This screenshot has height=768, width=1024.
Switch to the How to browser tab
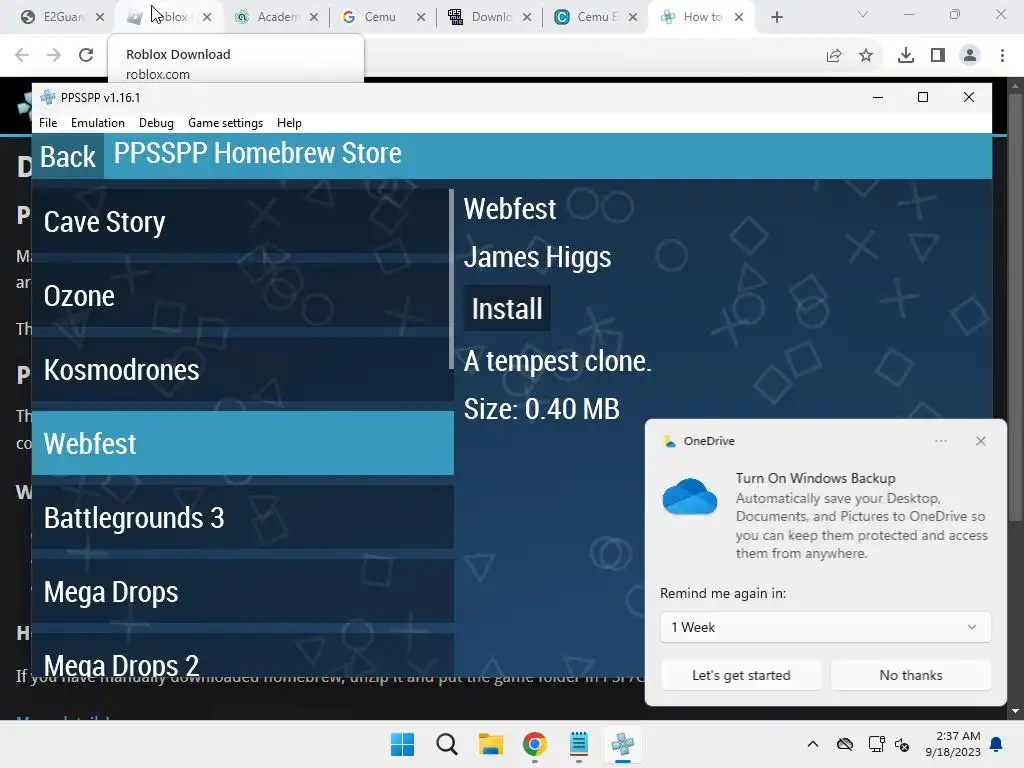[x=703, y=17]
